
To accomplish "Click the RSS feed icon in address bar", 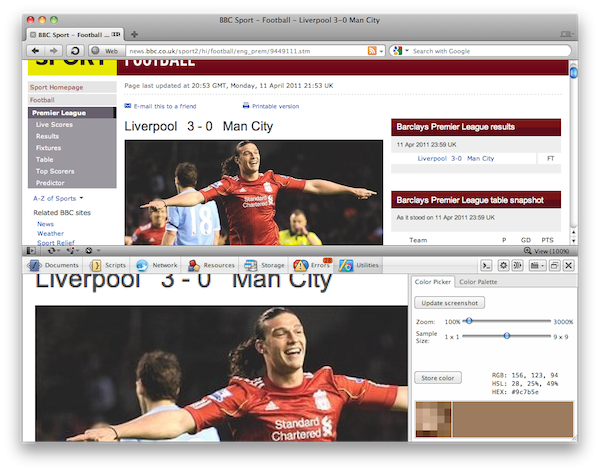I will coord(372,50).
